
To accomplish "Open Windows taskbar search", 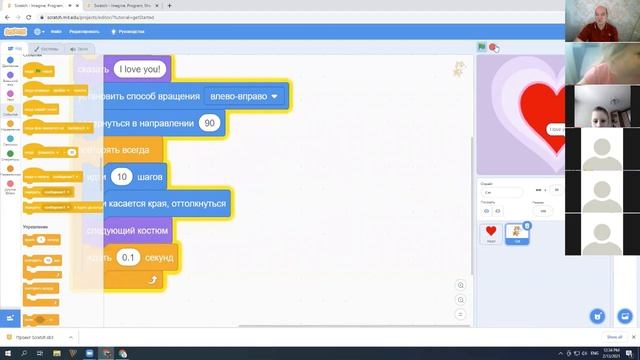I will (24, 353).
